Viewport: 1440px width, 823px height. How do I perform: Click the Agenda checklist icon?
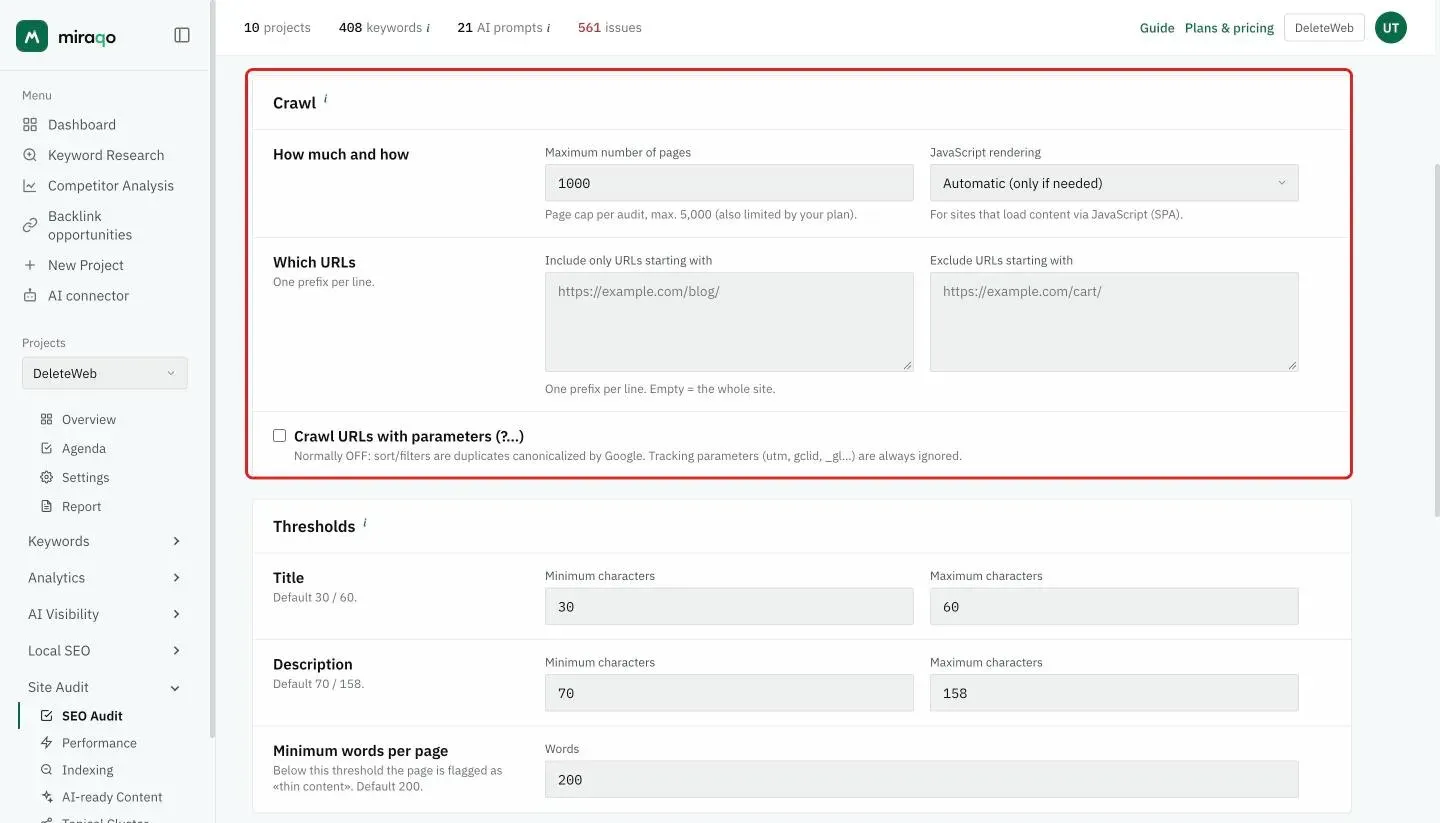click(46, 448)
